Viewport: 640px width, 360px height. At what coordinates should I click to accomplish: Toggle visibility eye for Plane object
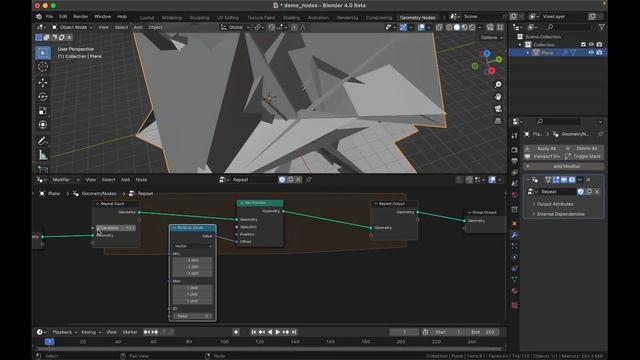point(591,53)
